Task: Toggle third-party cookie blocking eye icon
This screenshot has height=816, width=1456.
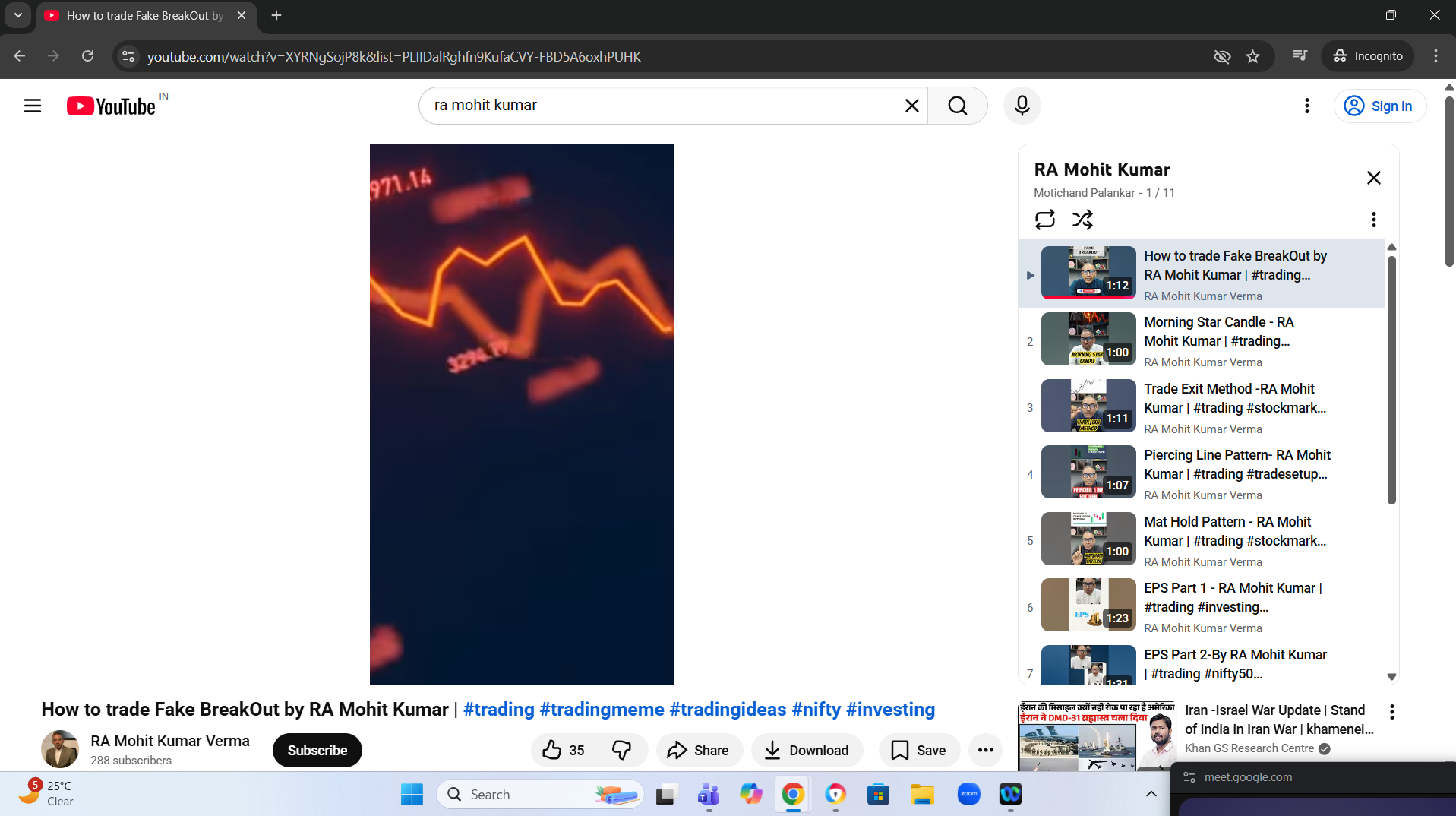Action: pos(1222,56)
